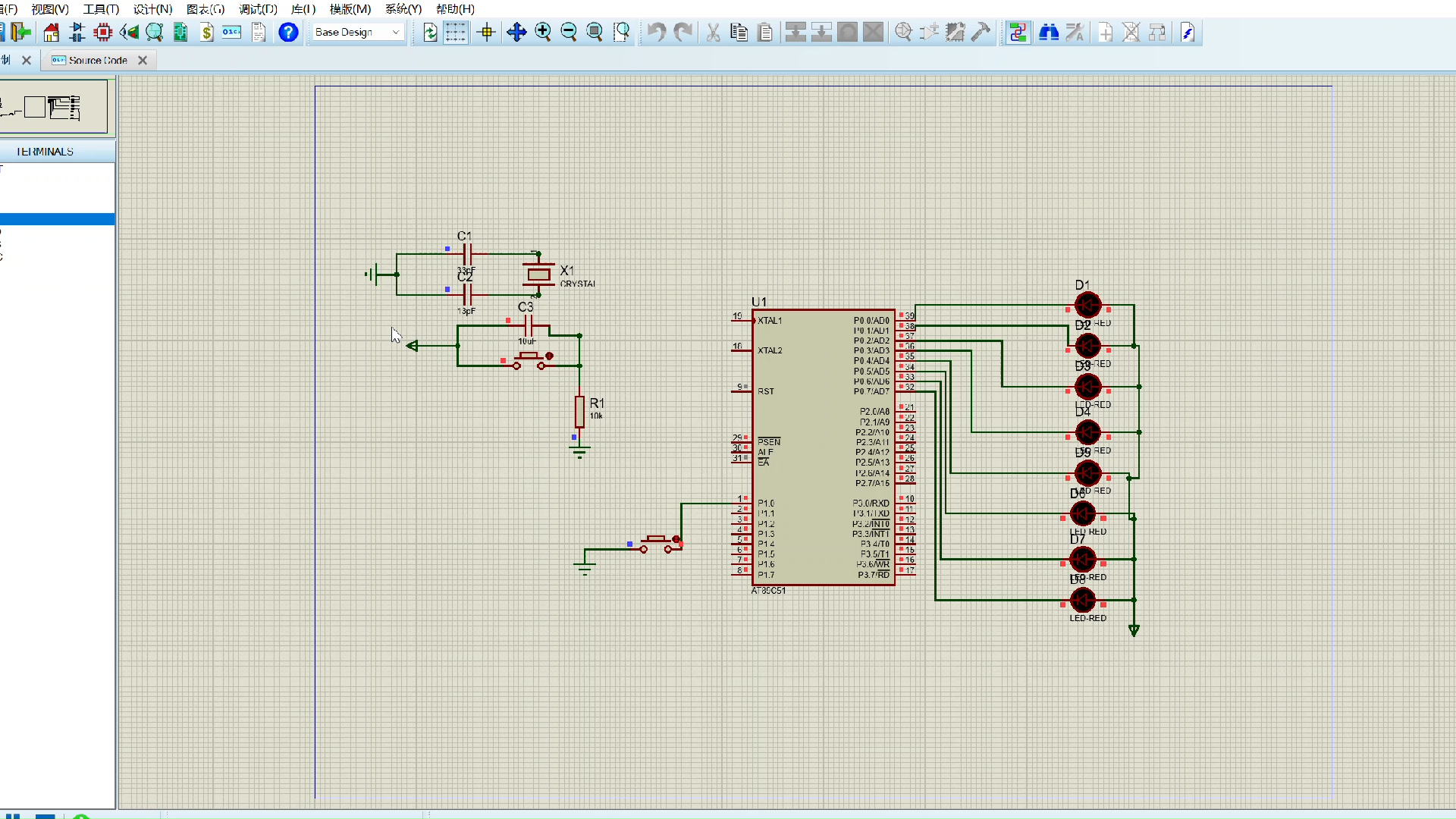The height and width of the screenshot is (819, 1456).
Task: Click the electrical rules check lightning icon
Action: (1188, 33)
